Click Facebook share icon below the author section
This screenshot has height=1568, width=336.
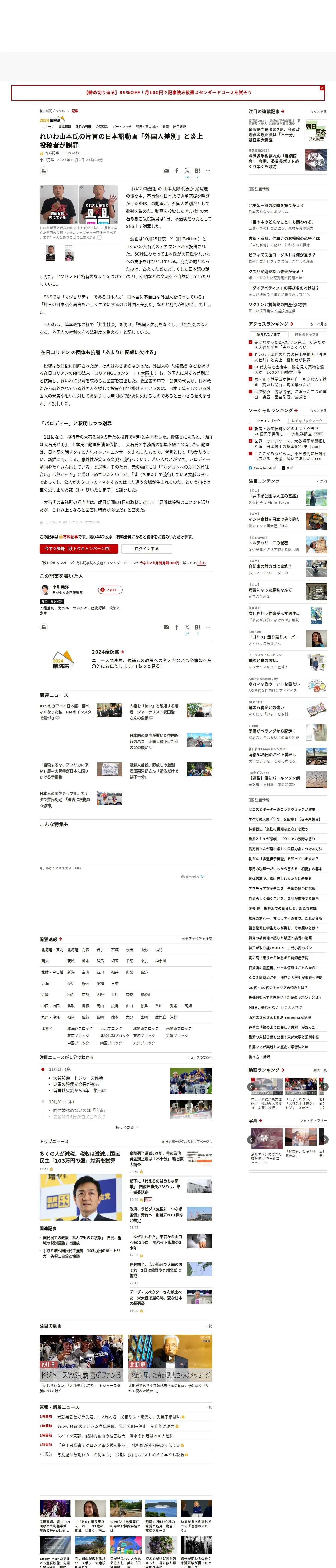coord(177,627)
